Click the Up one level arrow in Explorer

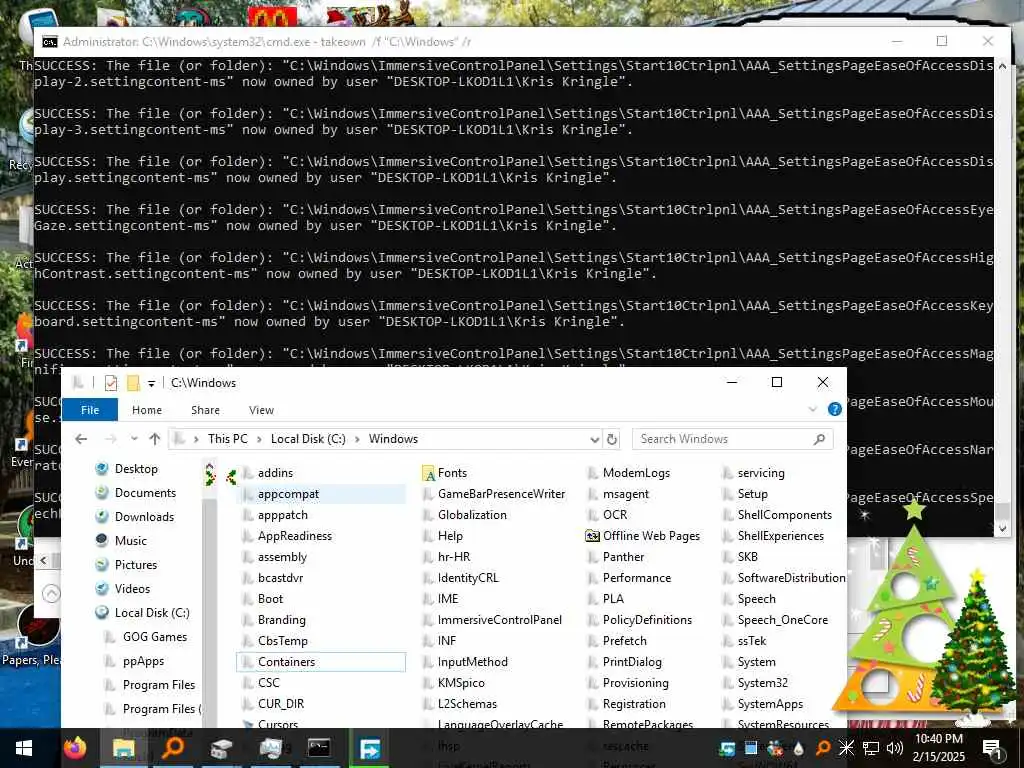(x=155, y=439)
